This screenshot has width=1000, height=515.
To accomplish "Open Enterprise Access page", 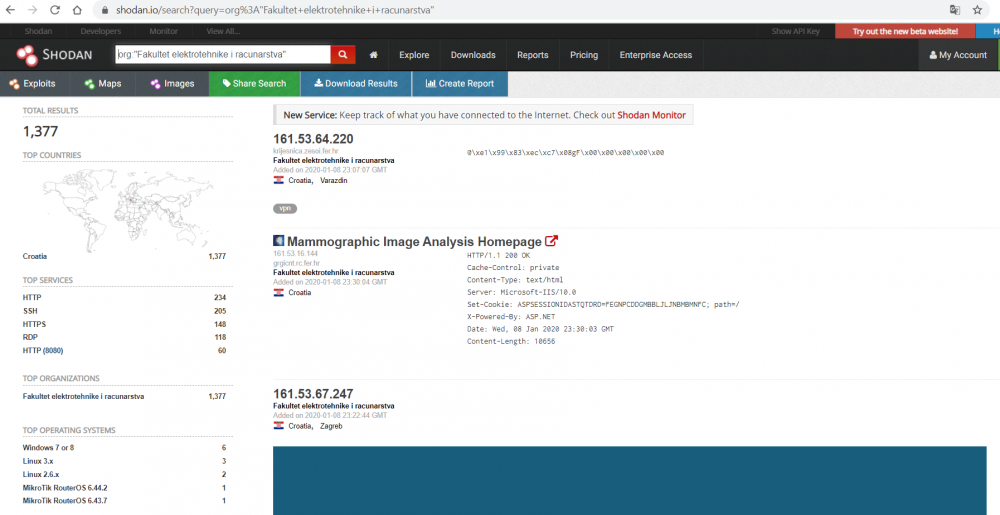I will pos(655,55).
